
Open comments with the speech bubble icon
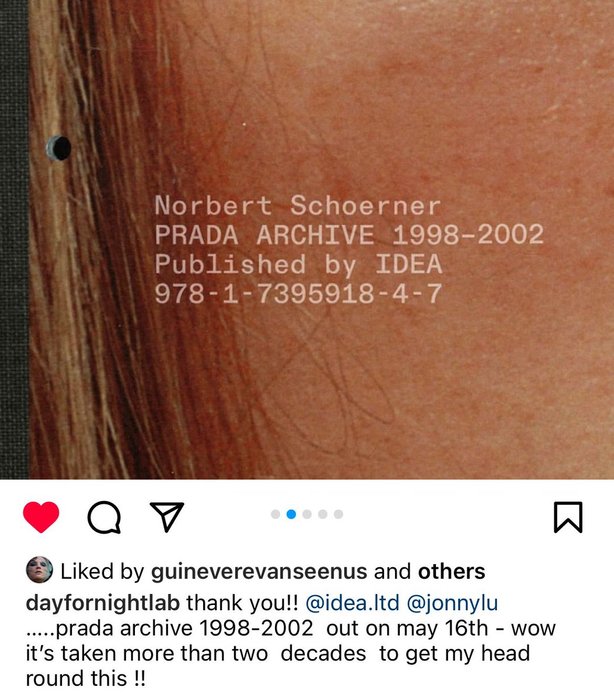(x=104, y=517)
